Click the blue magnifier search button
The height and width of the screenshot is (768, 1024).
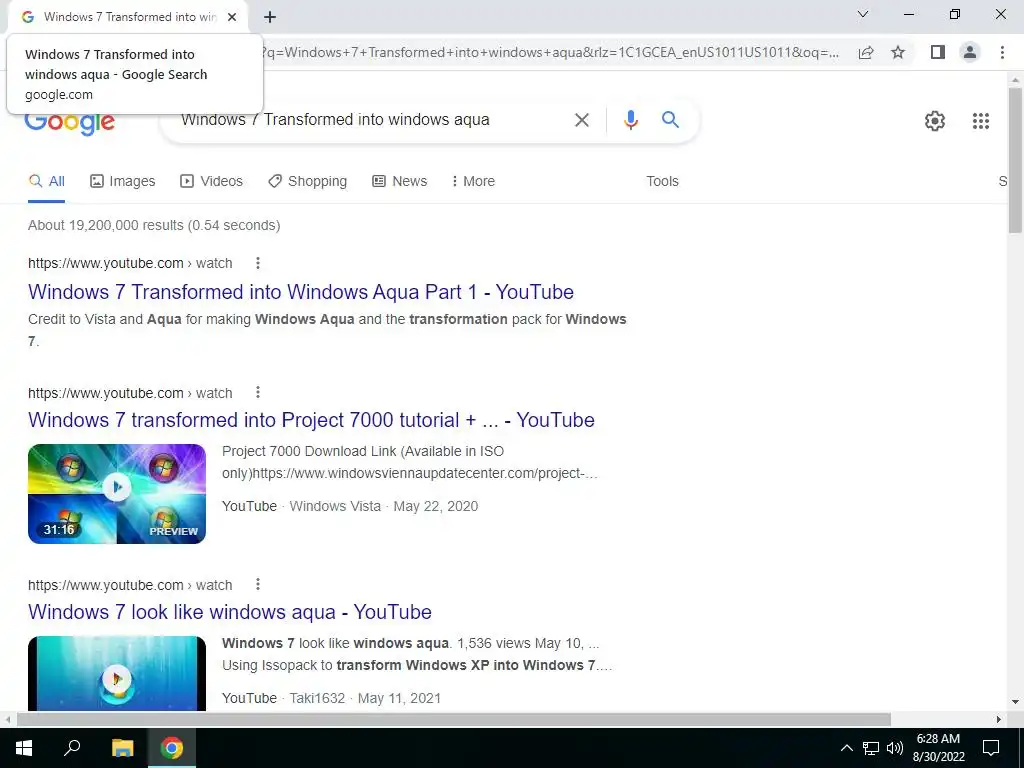(670, 120)
